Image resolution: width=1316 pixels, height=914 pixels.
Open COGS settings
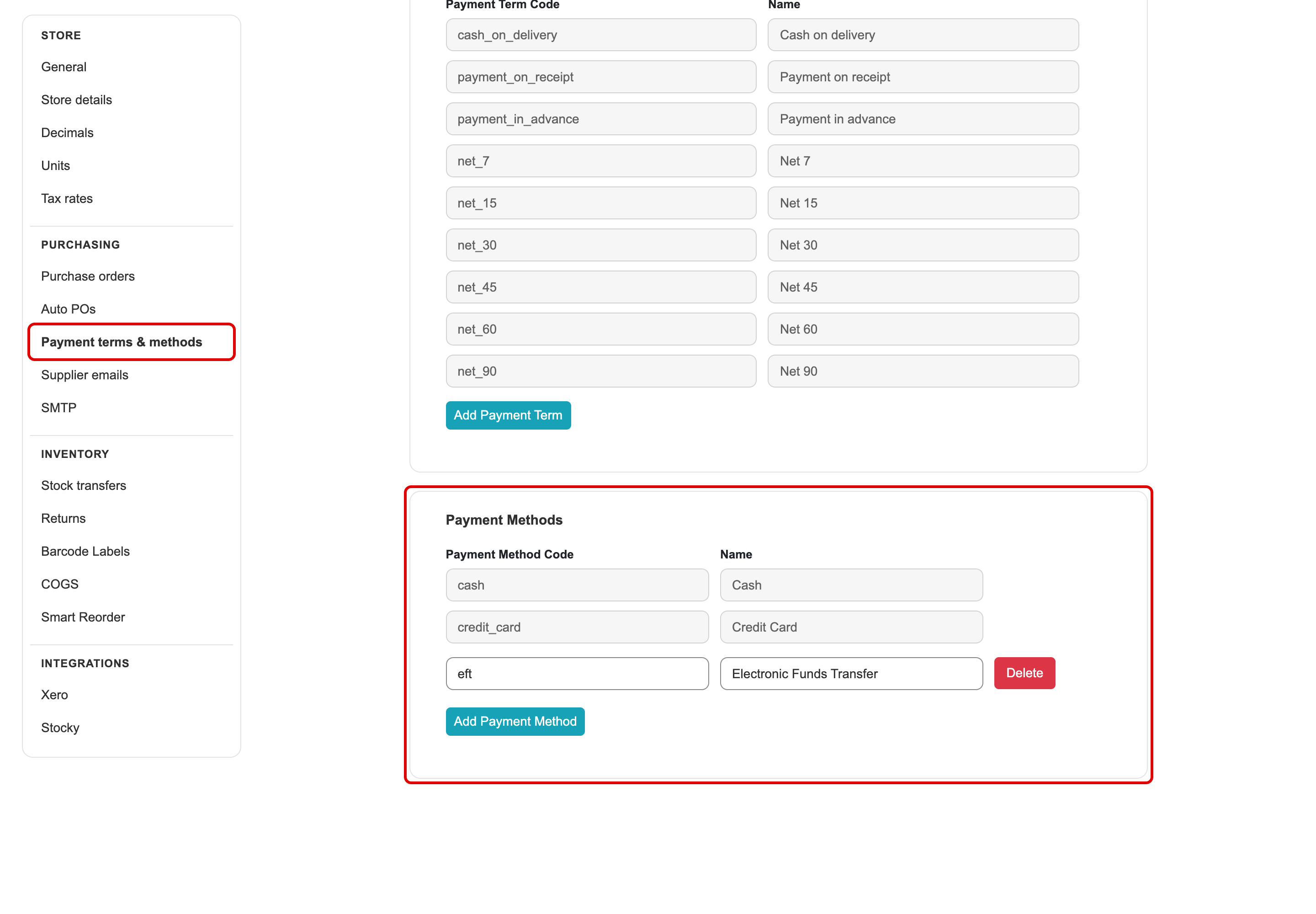[59, 584]
